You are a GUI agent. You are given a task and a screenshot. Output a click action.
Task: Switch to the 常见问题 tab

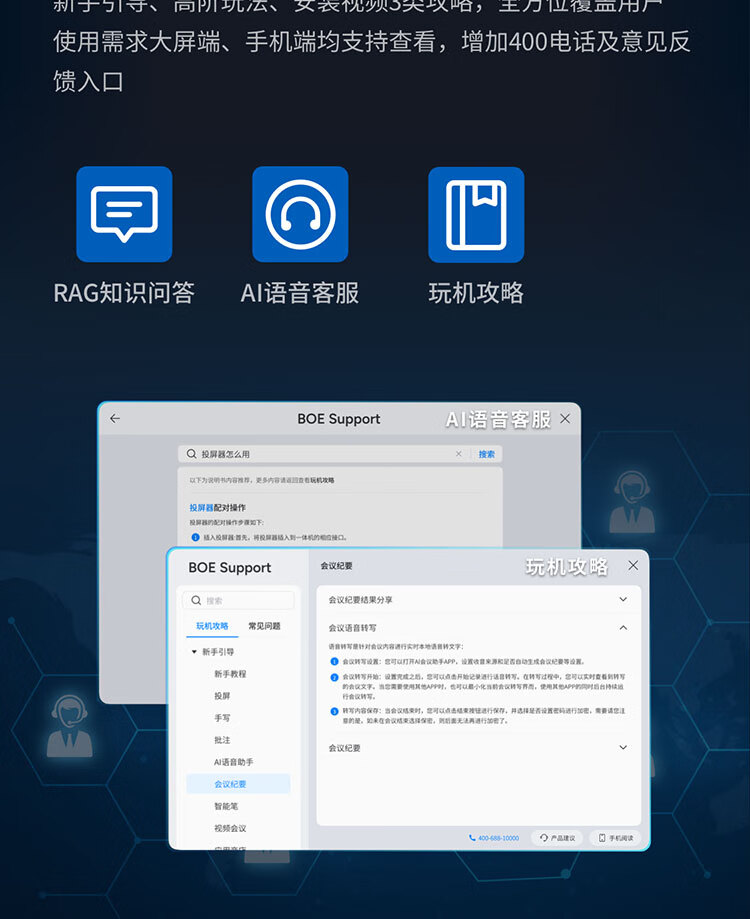coord(264,626)
